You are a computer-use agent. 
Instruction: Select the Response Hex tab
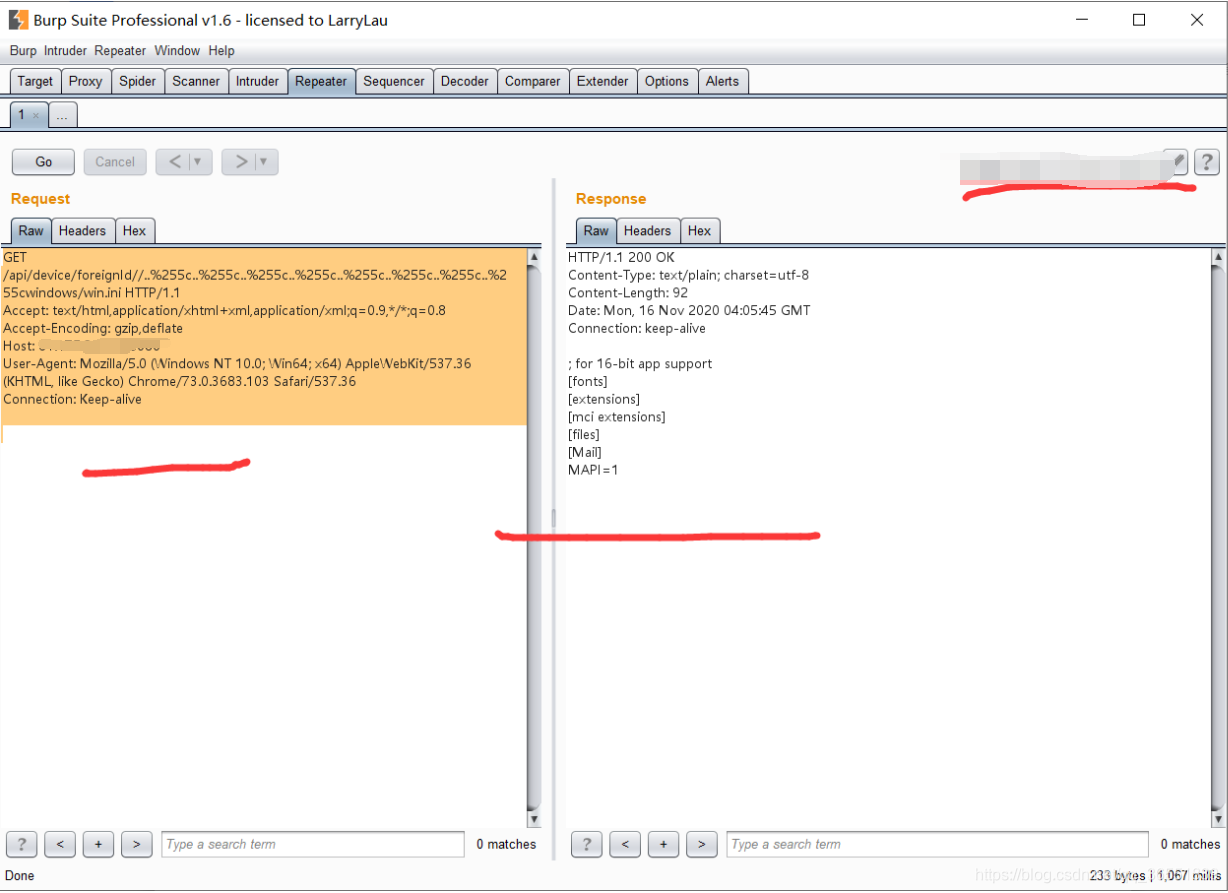699,231
